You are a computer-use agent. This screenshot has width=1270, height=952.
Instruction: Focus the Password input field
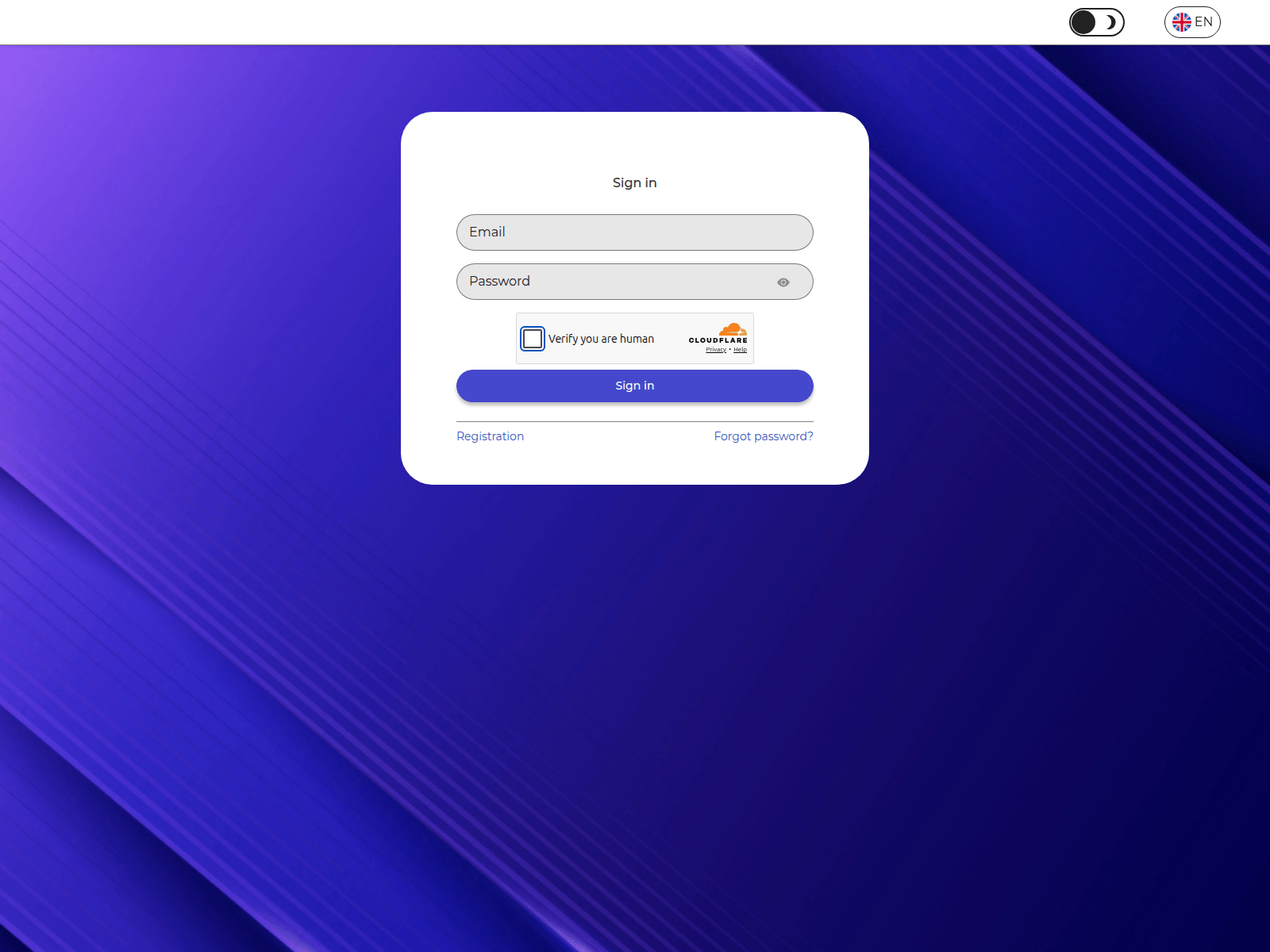[x=635, y=282]
